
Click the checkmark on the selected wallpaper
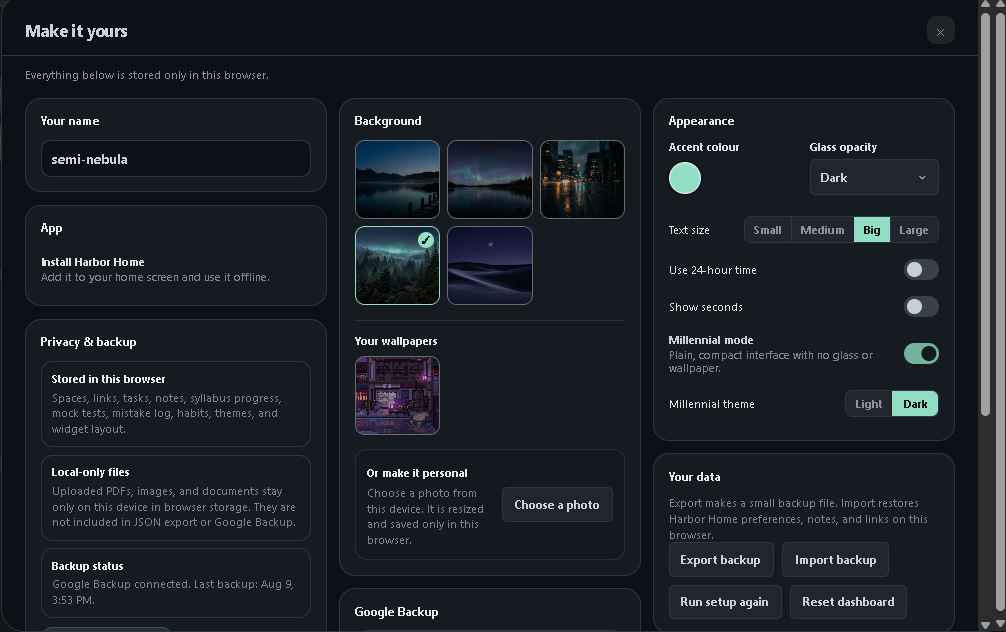click(x=425, y=240)
